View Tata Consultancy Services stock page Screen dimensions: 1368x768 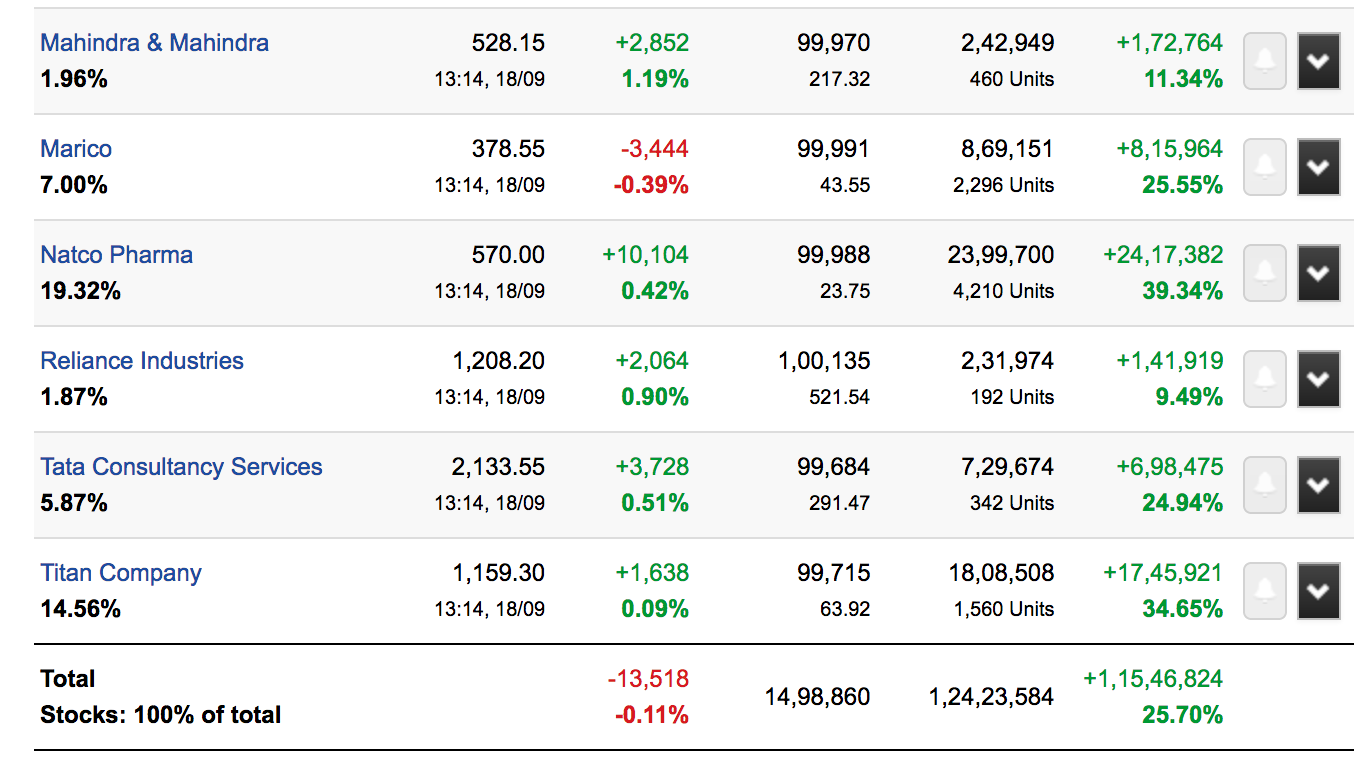pos(181,467)
